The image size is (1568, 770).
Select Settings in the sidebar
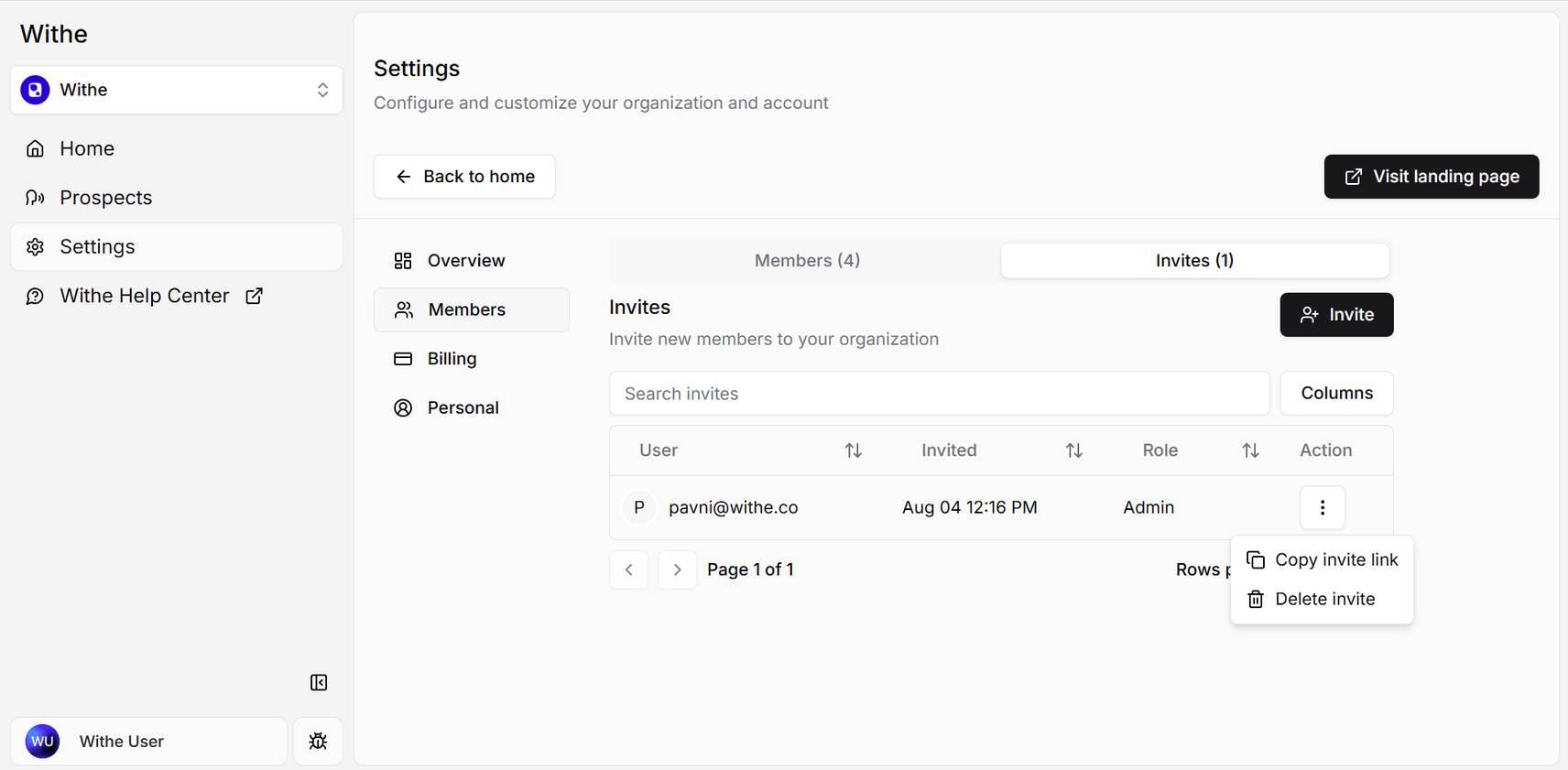(x=177, y=247)
